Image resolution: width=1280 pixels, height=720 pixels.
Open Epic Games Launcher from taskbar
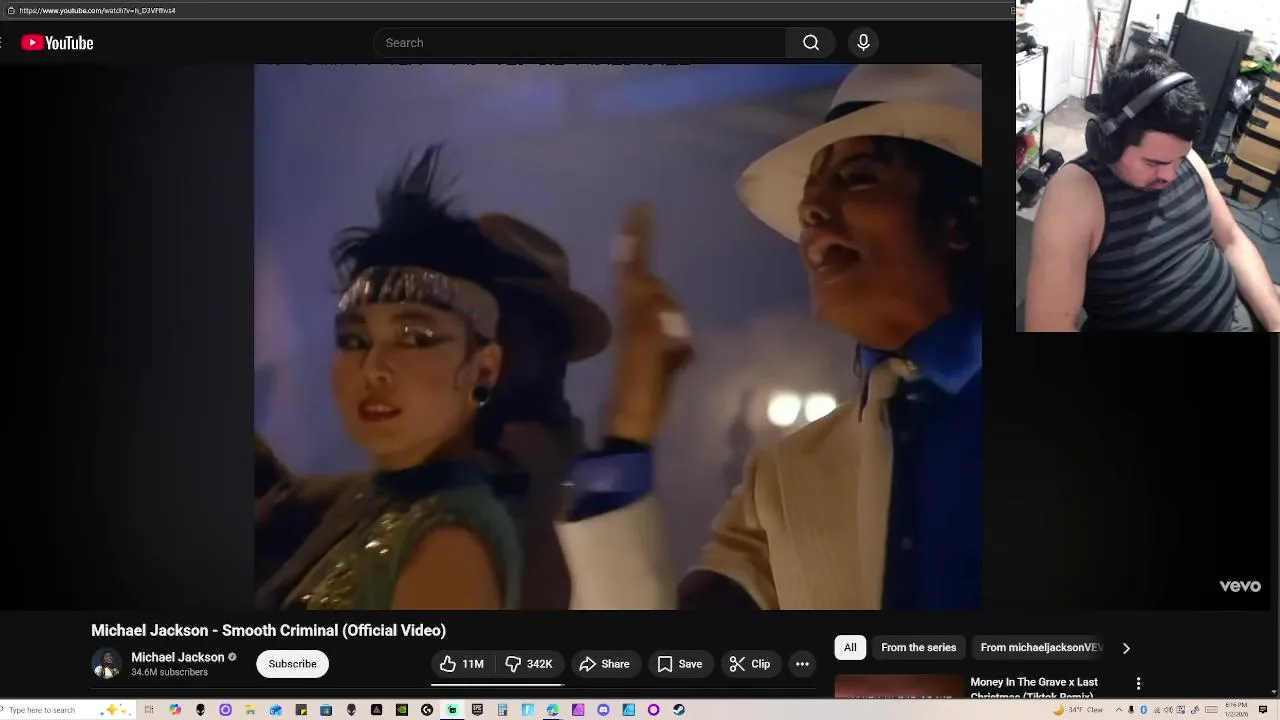[477, 710]
